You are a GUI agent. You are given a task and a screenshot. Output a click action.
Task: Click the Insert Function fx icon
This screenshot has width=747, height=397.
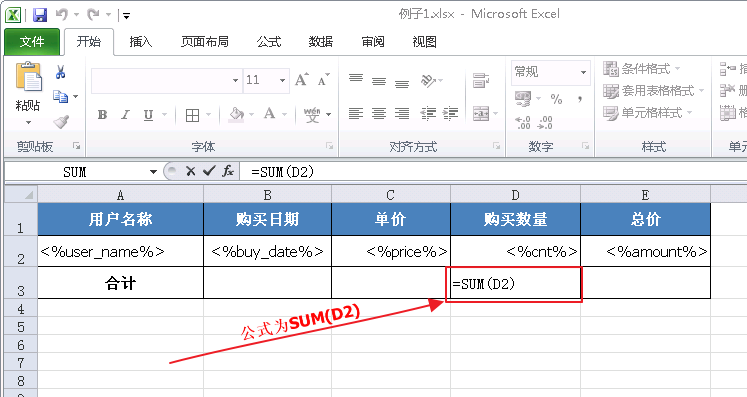[x=228, y=171]
